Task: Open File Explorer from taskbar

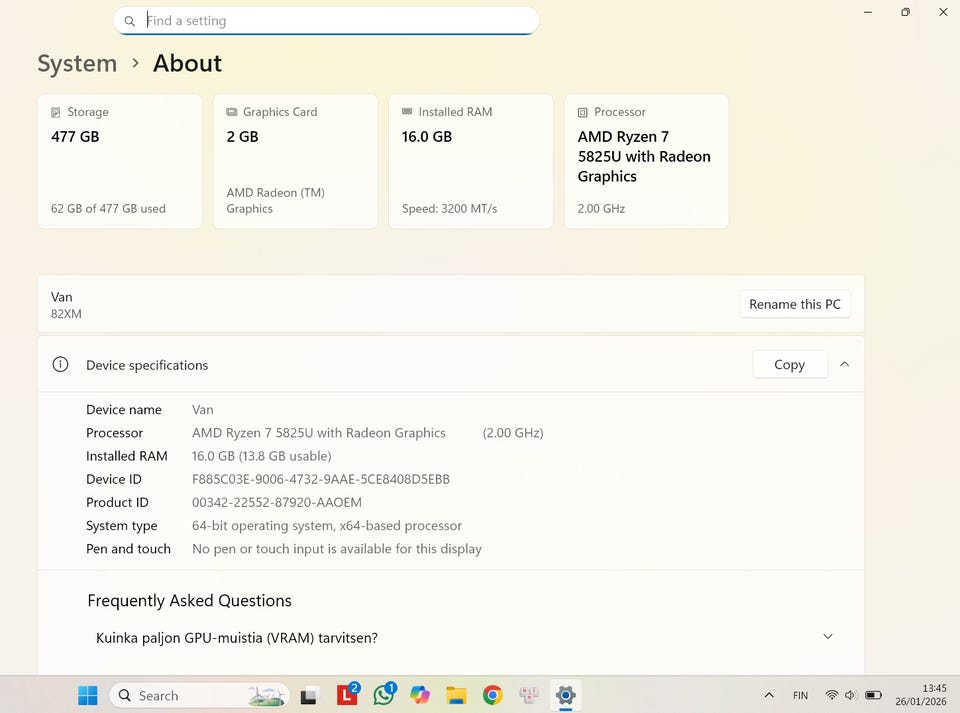Action: point(456,696)
